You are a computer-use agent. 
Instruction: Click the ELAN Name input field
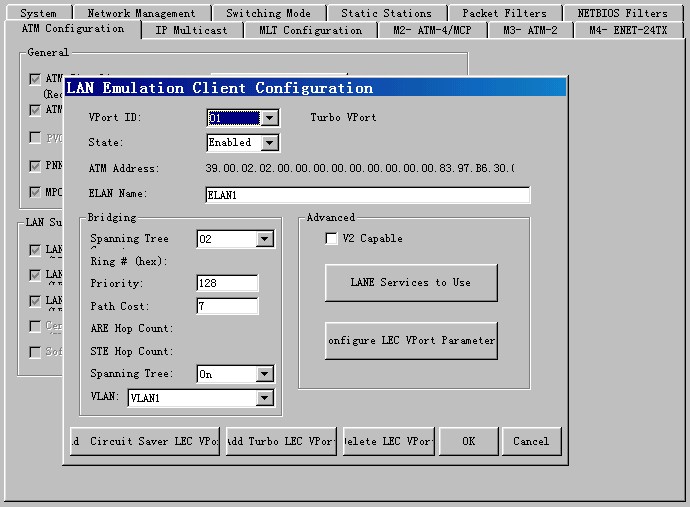367,195
